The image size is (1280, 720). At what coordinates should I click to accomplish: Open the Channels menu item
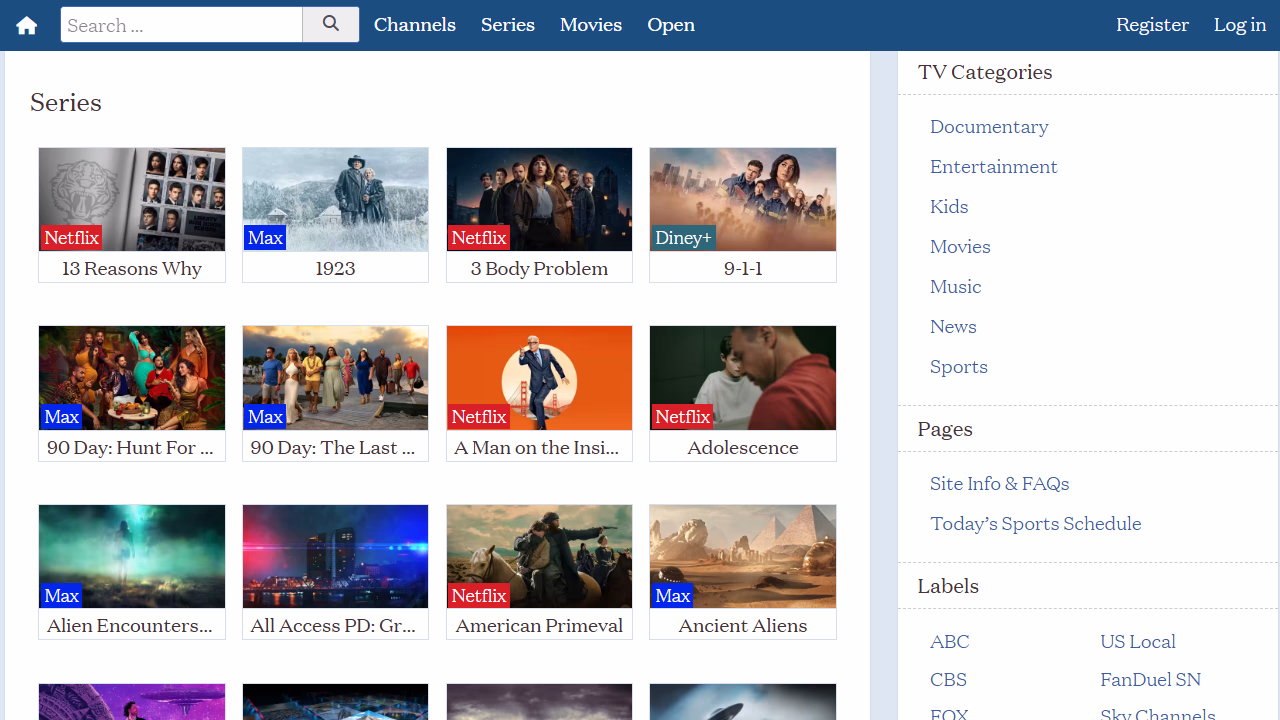tap(415, 25)
